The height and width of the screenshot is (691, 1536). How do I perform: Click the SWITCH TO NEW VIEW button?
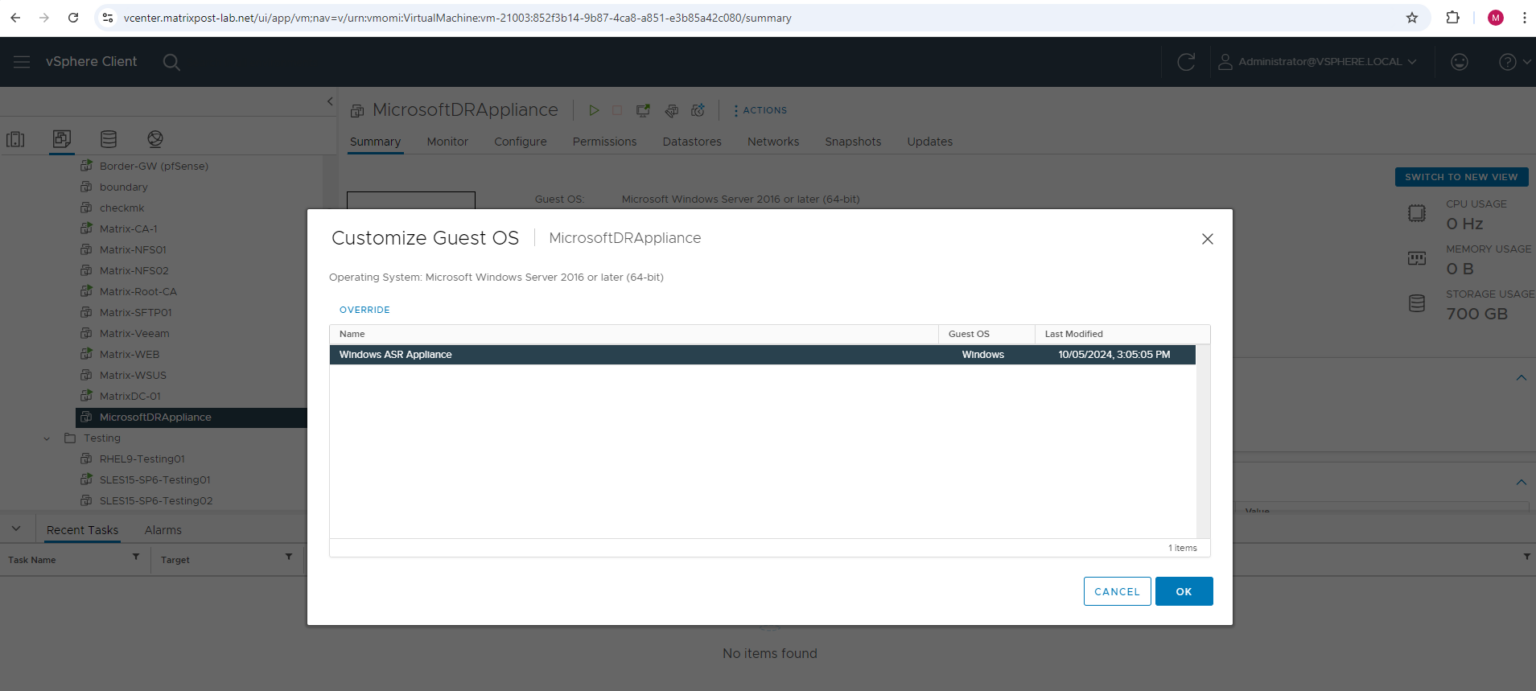(x=1461, y=177)
